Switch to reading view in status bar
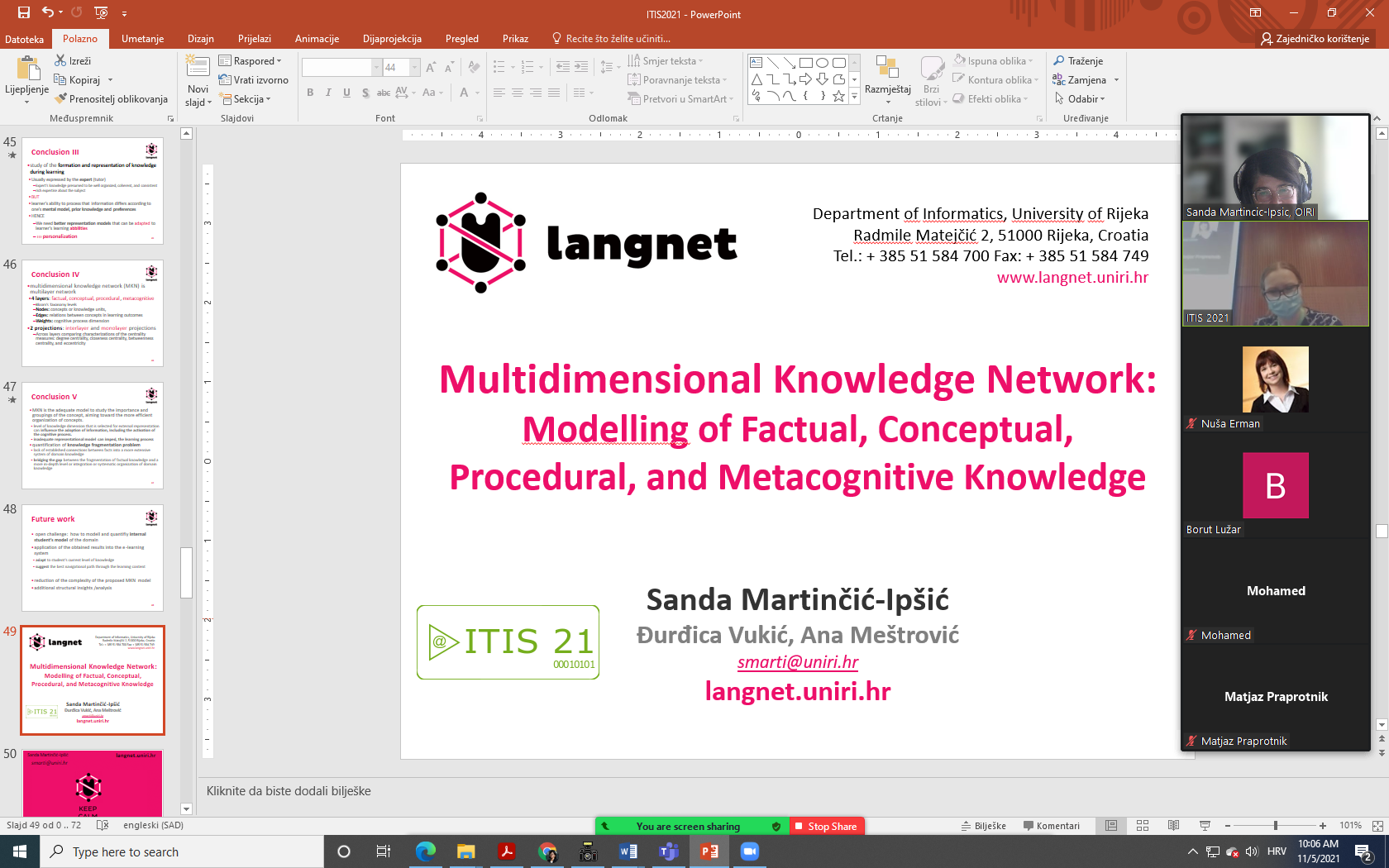Viewport: 1389px width, 868px height. (1173, 826)
